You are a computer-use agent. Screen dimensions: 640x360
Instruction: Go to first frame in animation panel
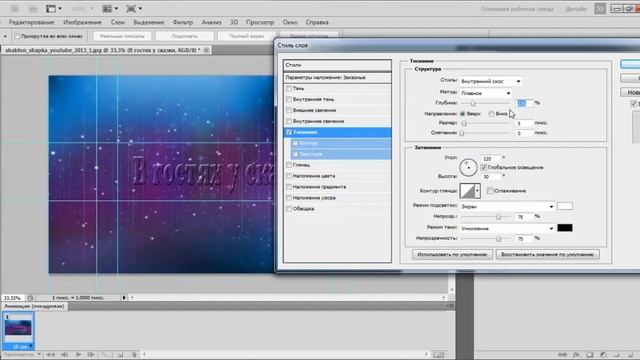(50, 355)
